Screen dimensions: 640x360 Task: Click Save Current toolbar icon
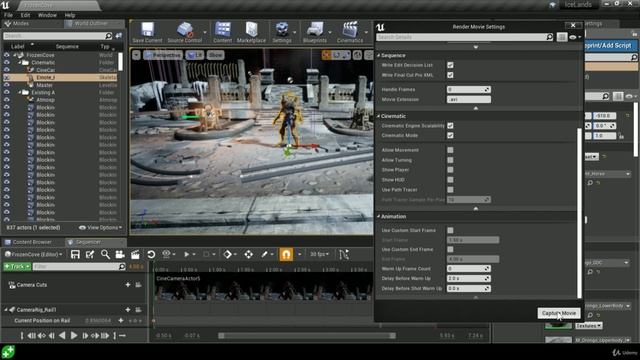[147, 32]
